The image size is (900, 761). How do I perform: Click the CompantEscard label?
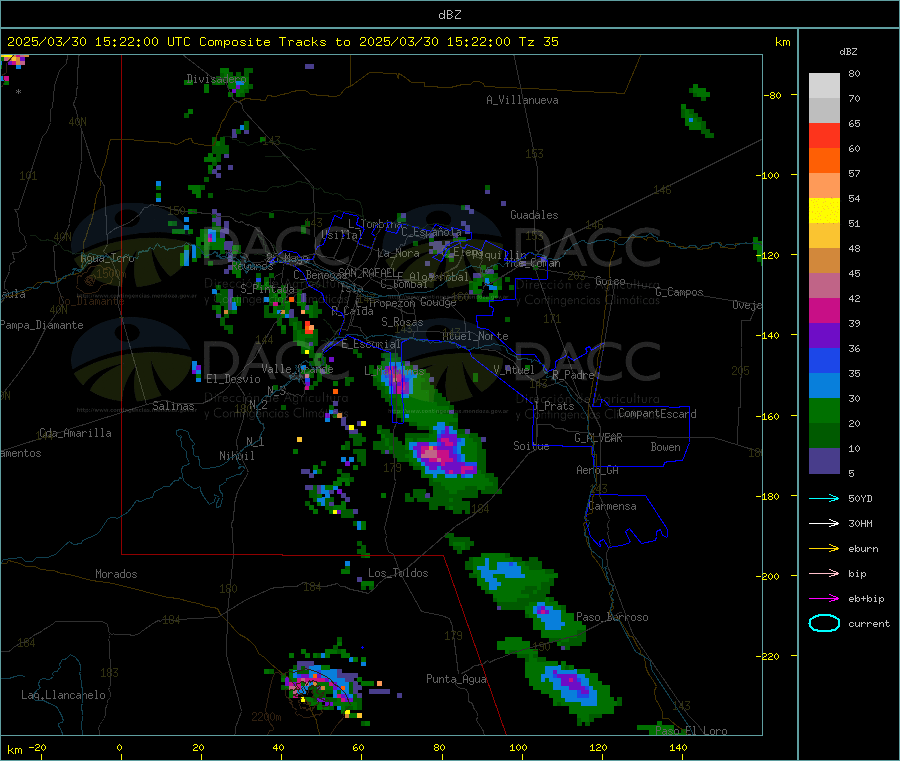click(x=657, y=414)
